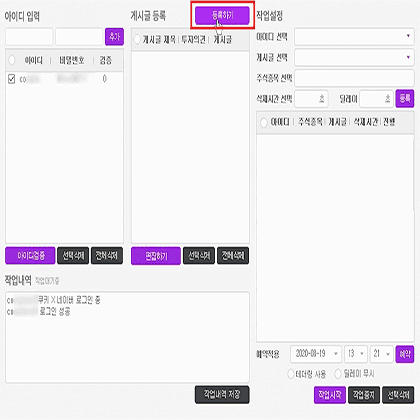Screen dimensions: 420x420
Task: Click the 작업시작 button
Action: (x=330, y=395)
